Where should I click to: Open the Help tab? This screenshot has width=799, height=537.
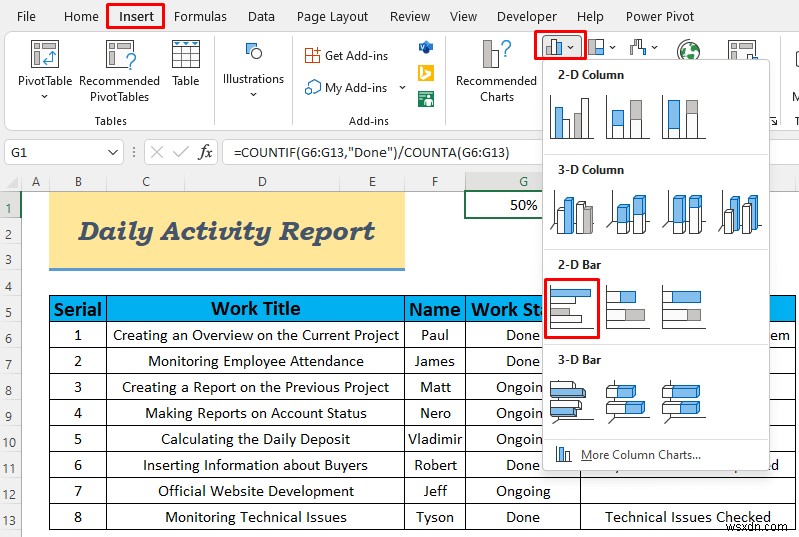[x=590, y=16]
